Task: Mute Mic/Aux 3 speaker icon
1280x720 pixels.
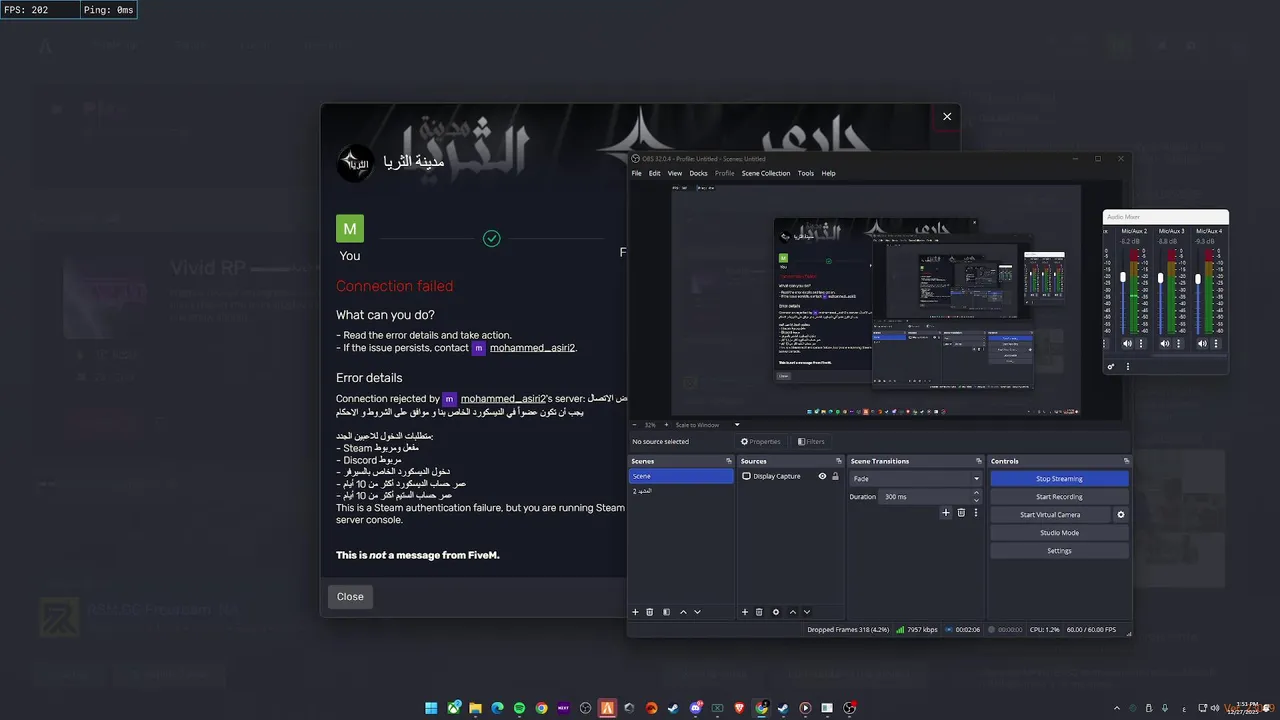Action: click(x=1164, y=344)
